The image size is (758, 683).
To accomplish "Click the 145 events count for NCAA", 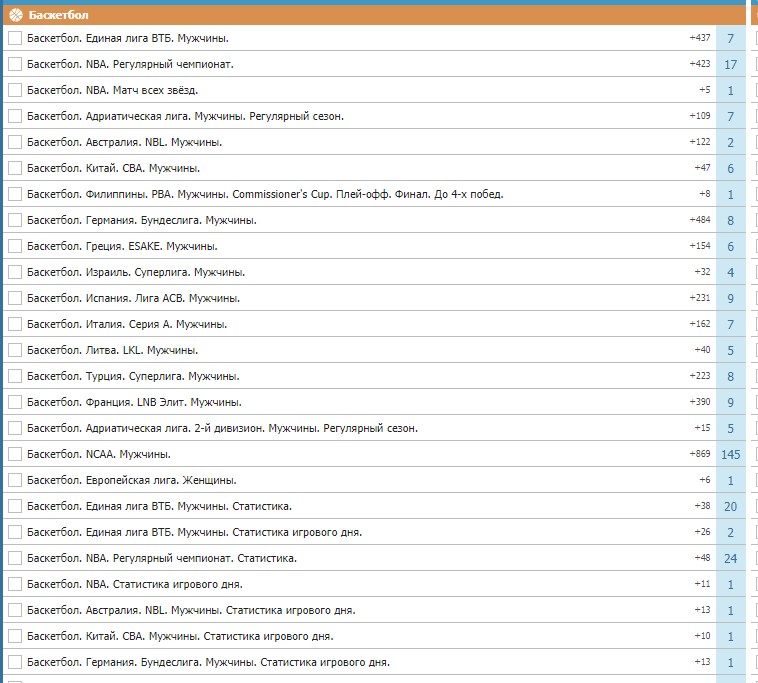I will pyautogui.click(x=730, y=454).
